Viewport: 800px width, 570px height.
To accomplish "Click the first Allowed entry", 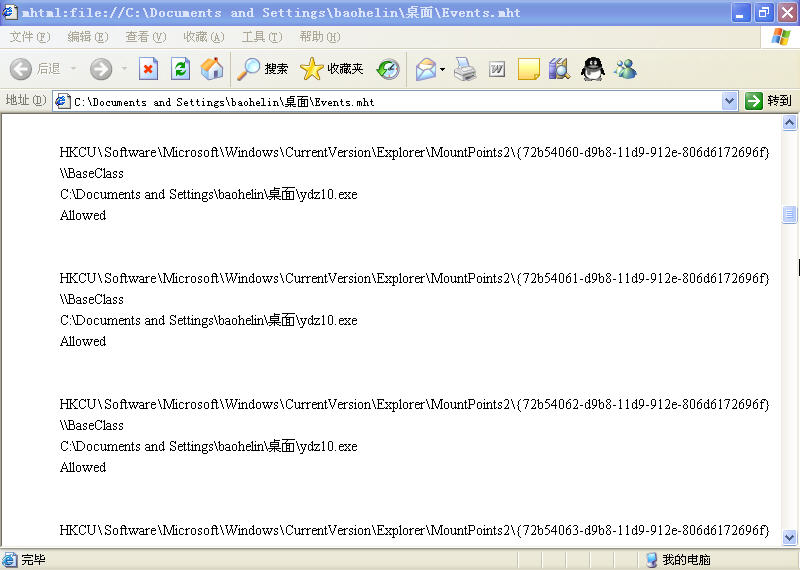I will tap(83, 215).
